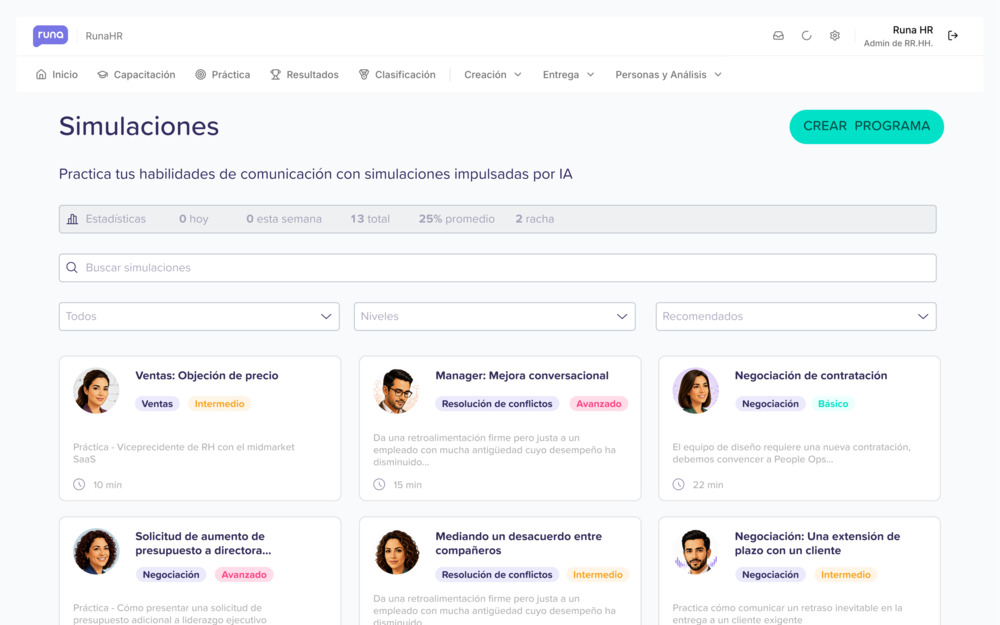Click the Buscar simulaciones search field

[497, 268]
